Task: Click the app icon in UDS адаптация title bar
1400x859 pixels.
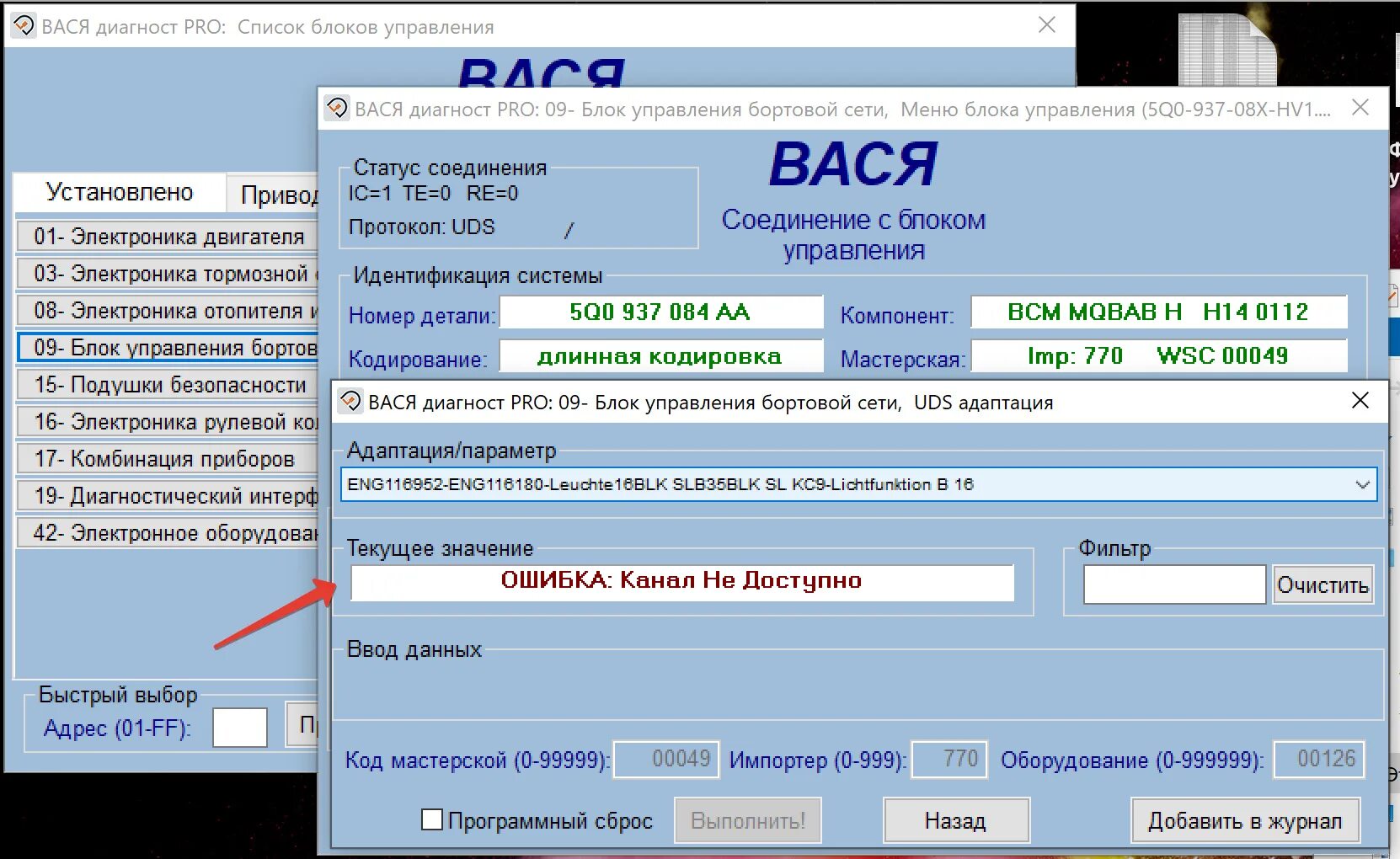Action: (350, 402)
